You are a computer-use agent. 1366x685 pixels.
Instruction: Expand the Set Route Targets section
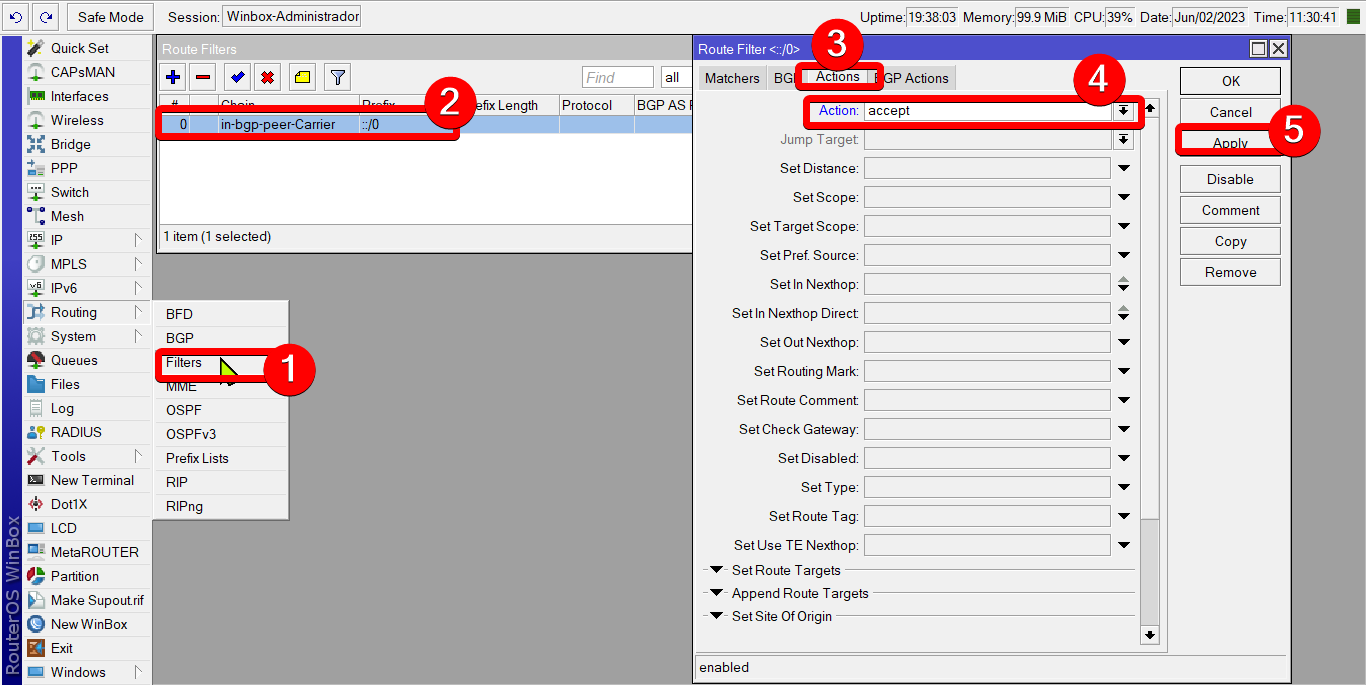(716, 570)
